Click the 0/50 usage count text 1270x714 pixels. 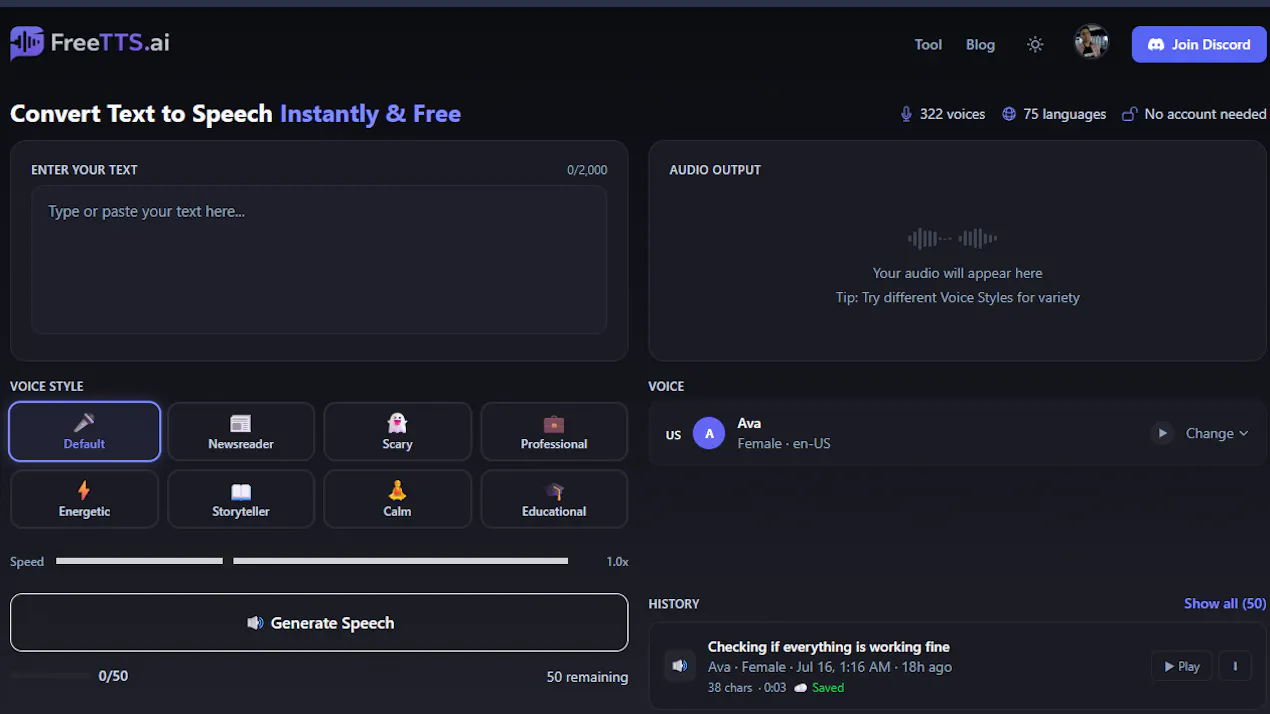point(113,676)
